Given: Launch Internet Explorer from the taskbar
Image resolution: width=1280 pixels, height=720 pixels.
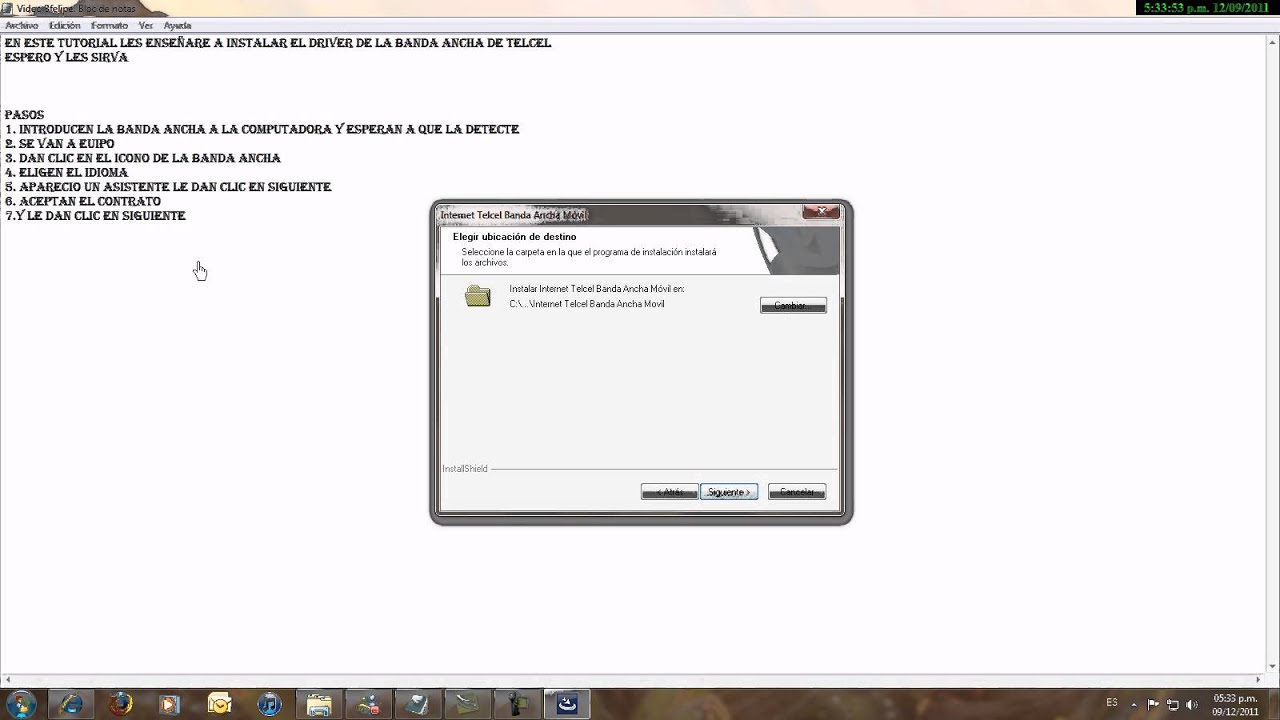Looking at the screenshot, I should (71, 704).
